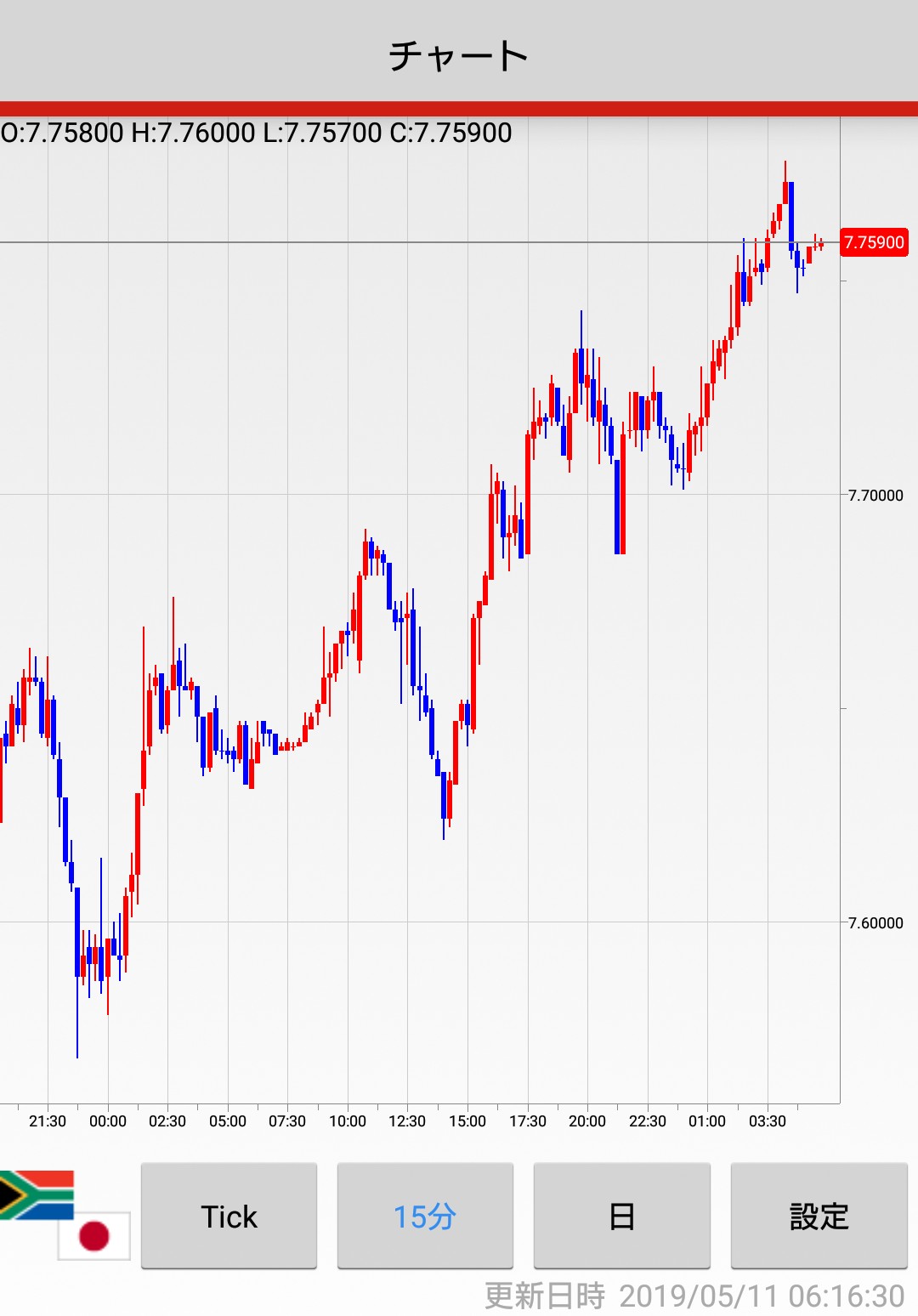Click the 10:00 time axis label
The image size is (918, 1316).
[348, 1121]
